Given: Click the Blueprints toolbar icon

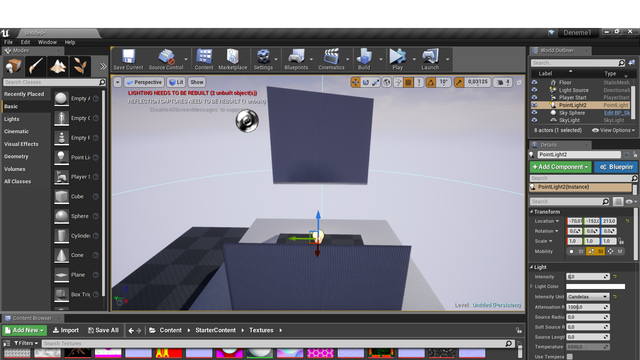Looking at the screenshot, I should (x=296, y=60).
